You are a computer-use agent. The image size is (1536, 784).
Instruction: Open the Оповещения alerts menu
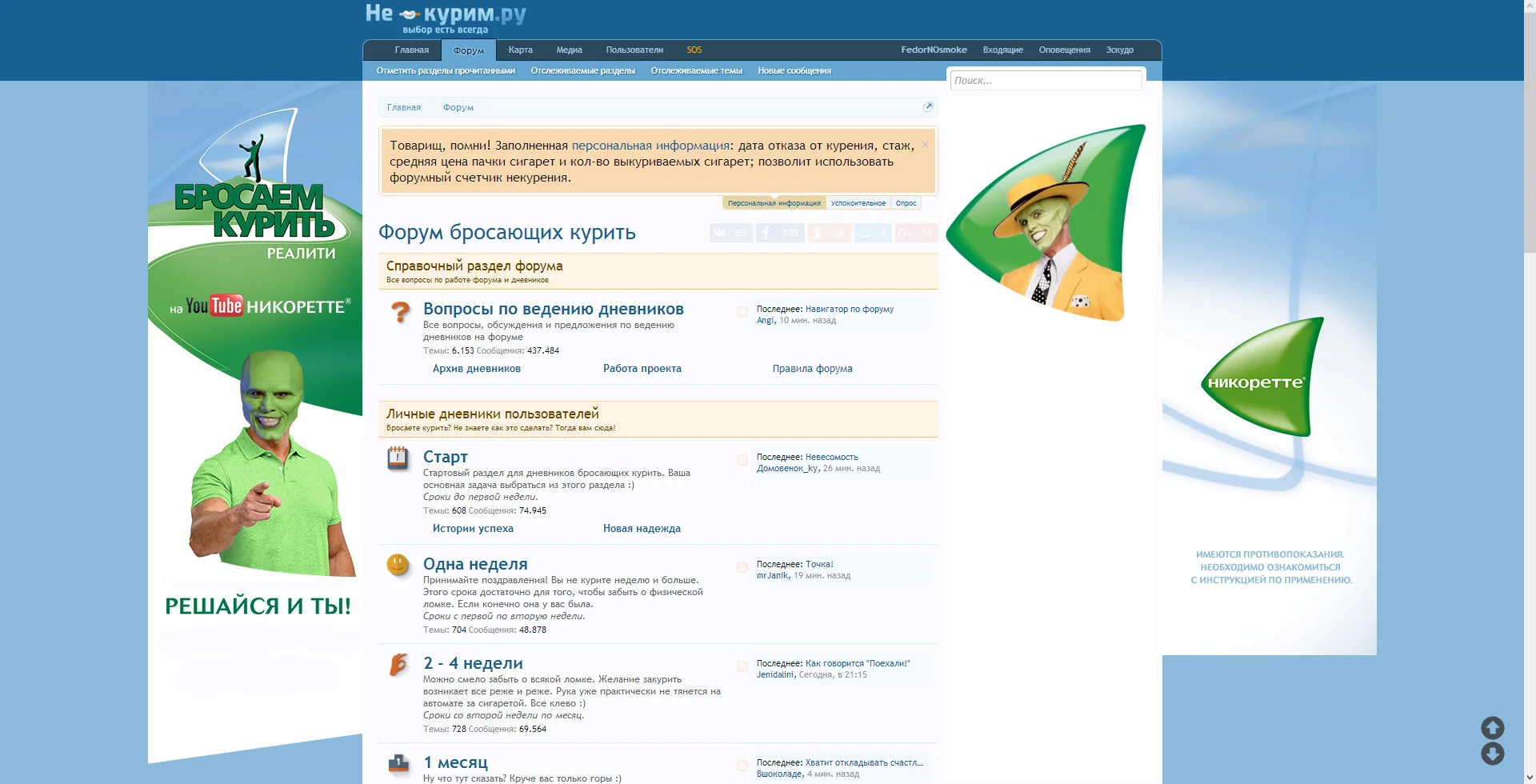(1065, 50)
